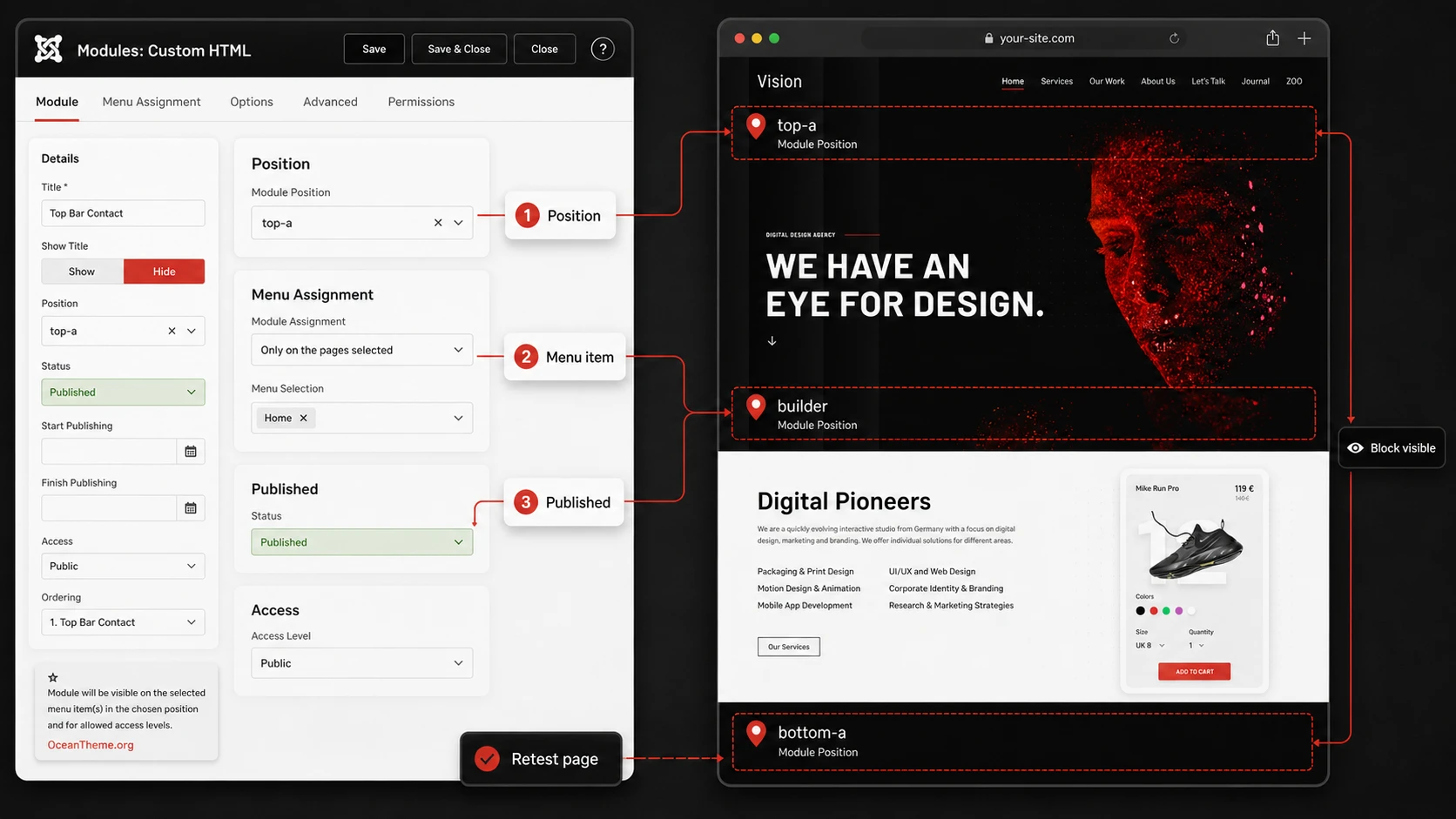Click the browser reload icon

tap(1174, 38)
